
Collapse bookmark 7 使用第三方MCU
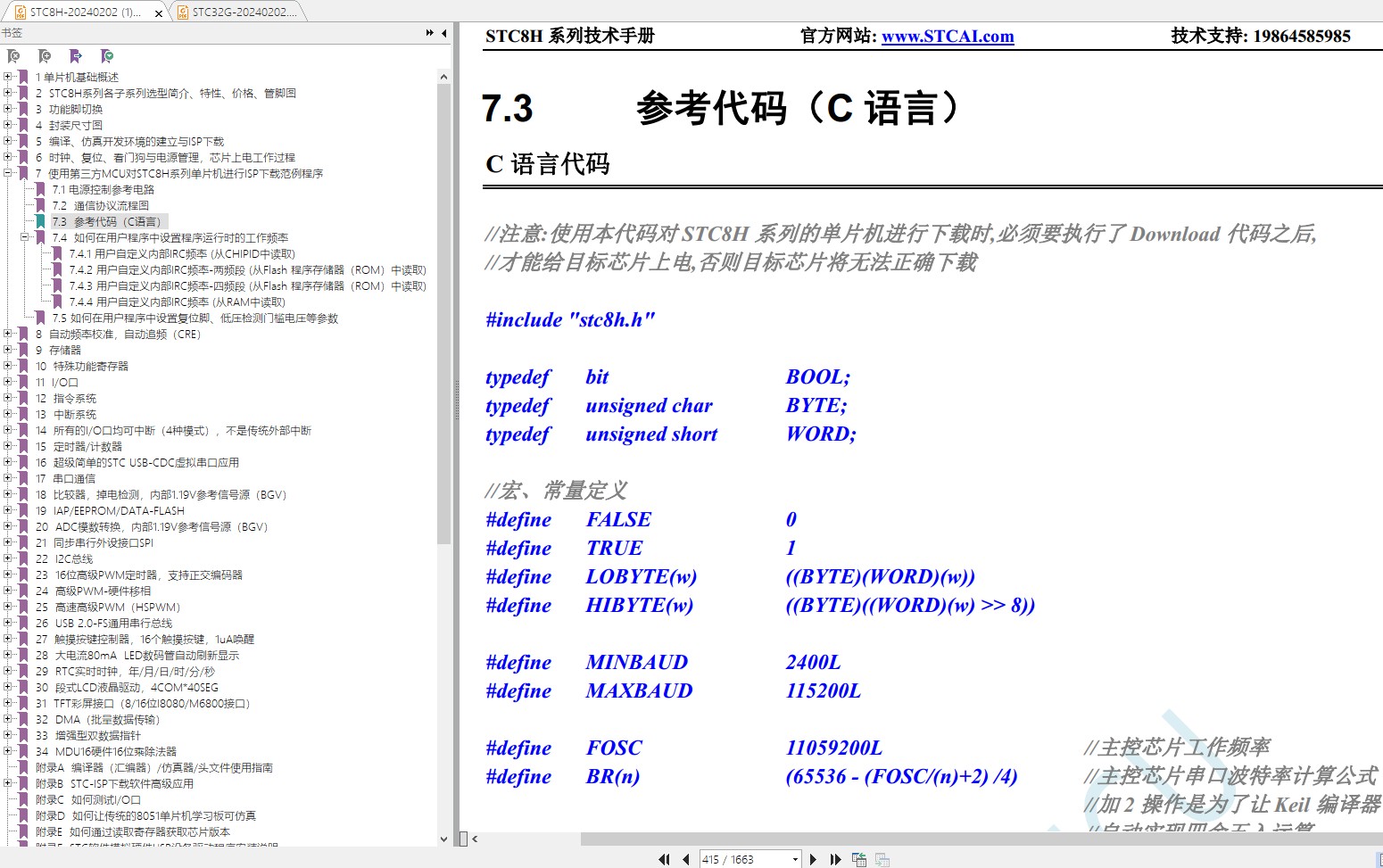coord(8,173)
